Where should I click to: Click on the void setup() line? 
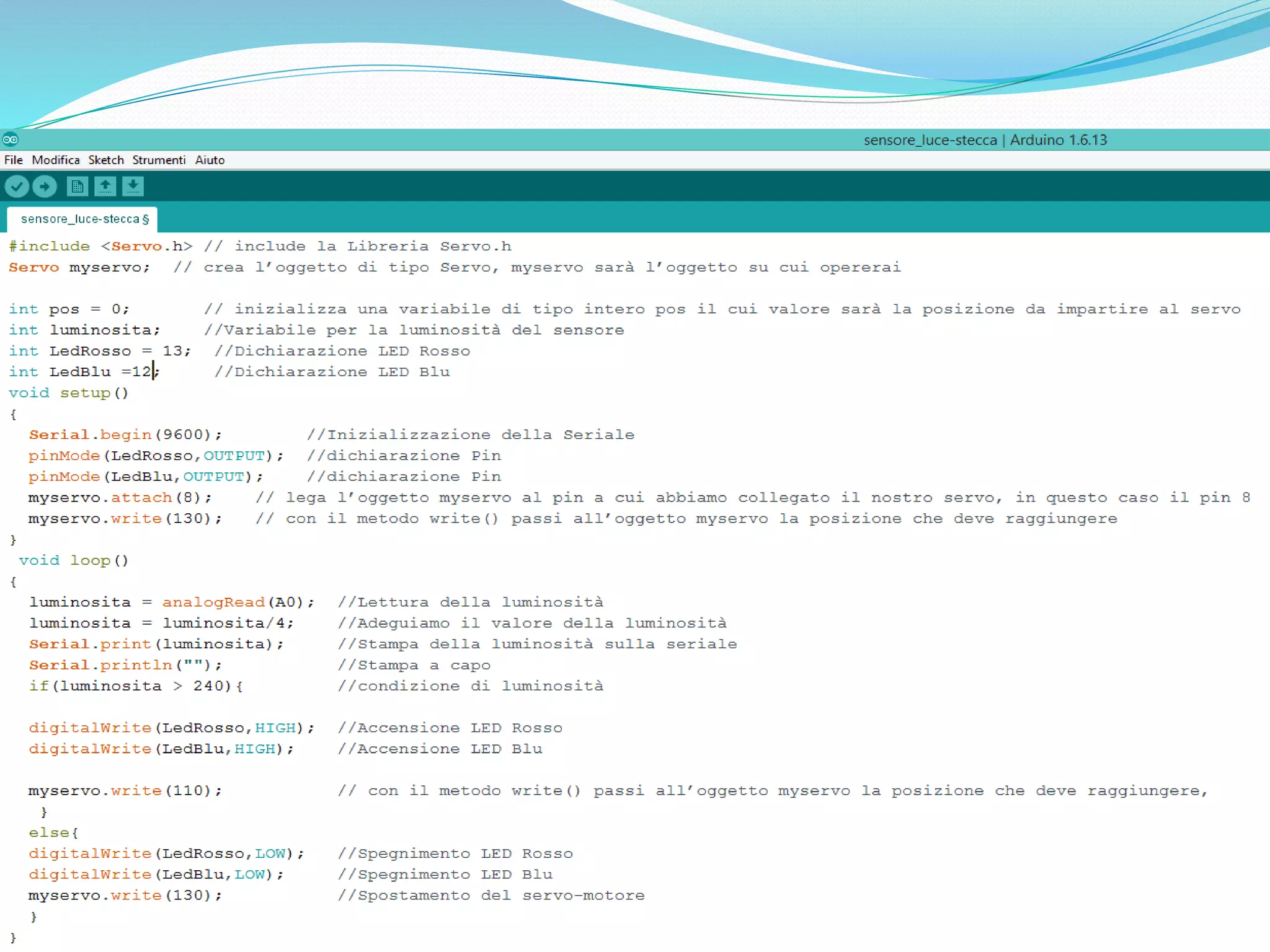pyautogui.click(x=69, y=393)
